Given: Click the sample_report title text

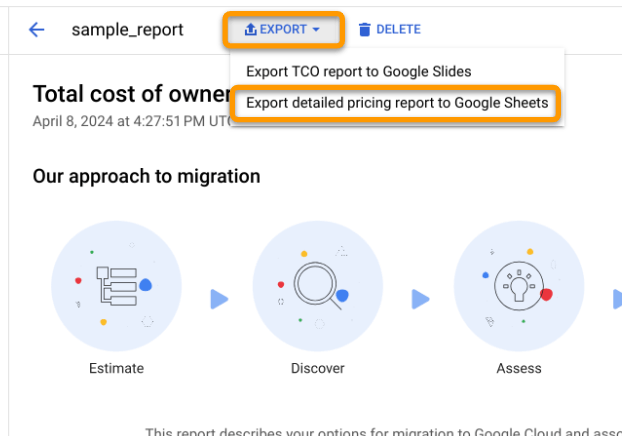Looking at the screenshot, I should pyautogui.click(x=127, y=30).
